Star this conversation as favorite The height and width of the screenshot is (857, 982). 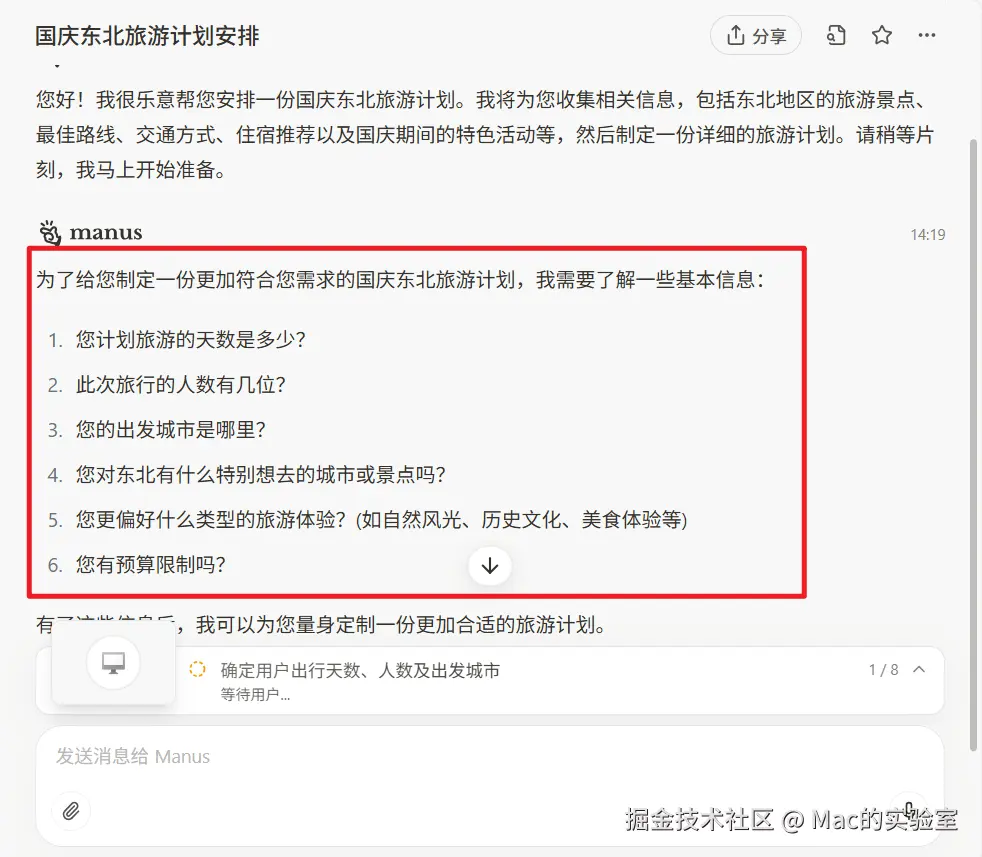tap(882, 36)
